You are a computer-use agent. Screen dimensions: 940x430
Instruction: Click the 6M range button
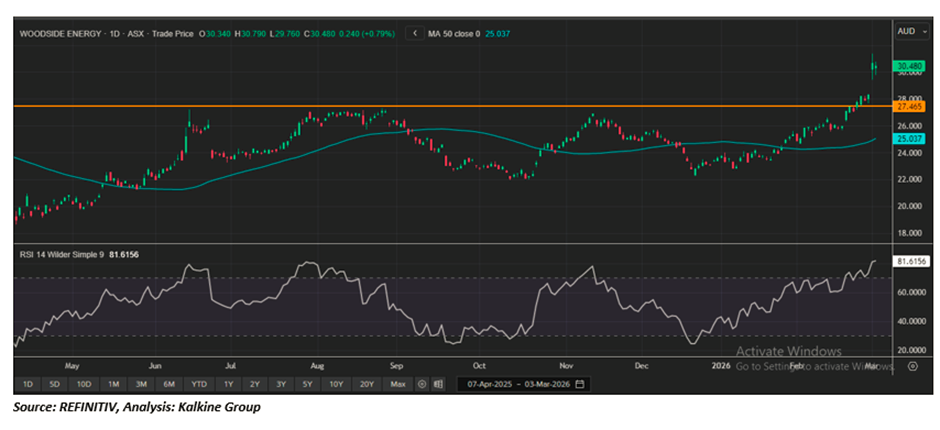(x=170, y=384)
